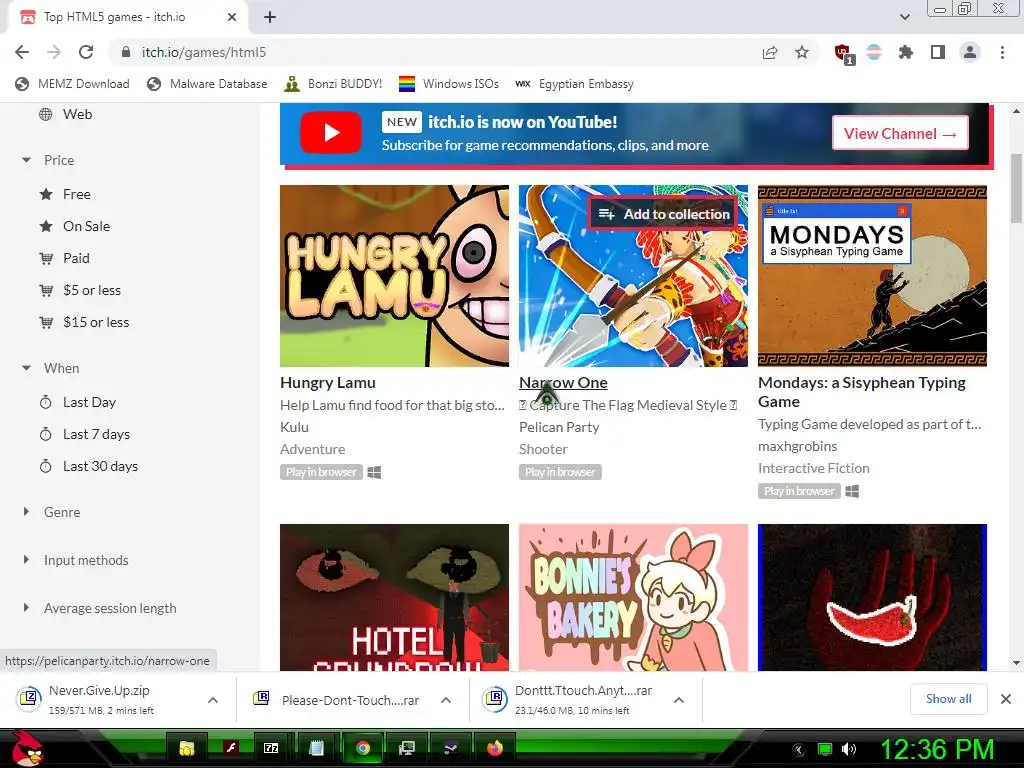The height and width of the screenshot is (768, 1024).
Task: Open options for Never.Give.Up.zip download
Action: [x=213, y=700]
